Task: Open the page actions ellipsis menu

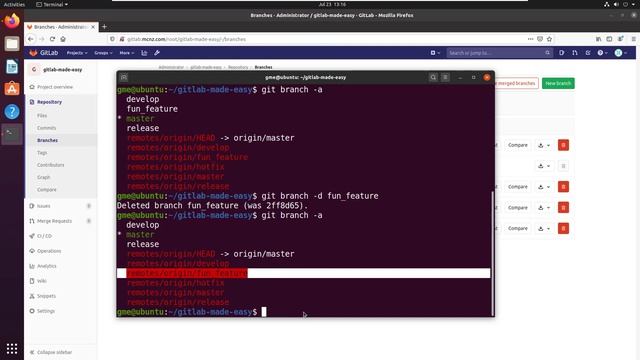Action: click(x=530, y=39)
